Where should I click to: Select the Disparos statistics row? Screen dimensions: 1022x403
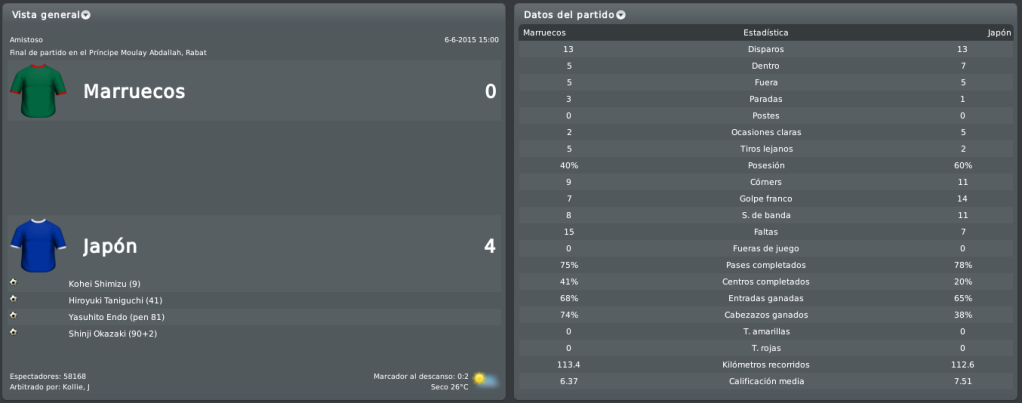pos(766,50)
